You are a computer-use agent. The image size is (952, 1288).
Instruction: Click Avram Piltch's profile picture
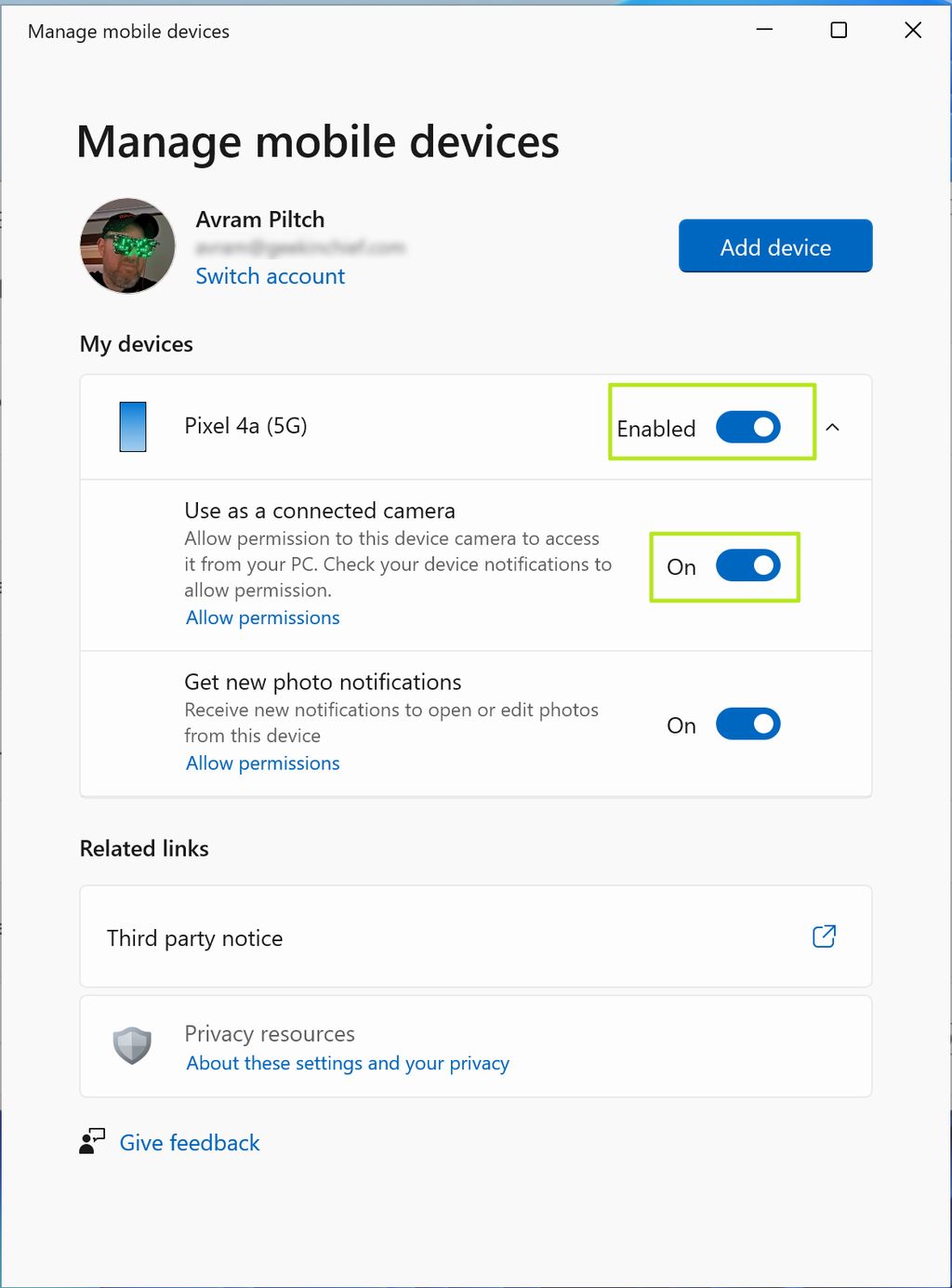pos(126,246)
